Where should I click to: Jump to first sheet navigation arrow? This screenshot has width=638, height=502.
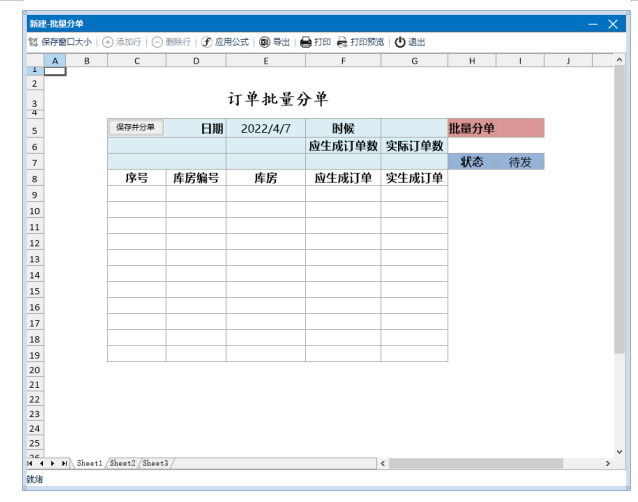pyautogui.click(x=30, y=464)
